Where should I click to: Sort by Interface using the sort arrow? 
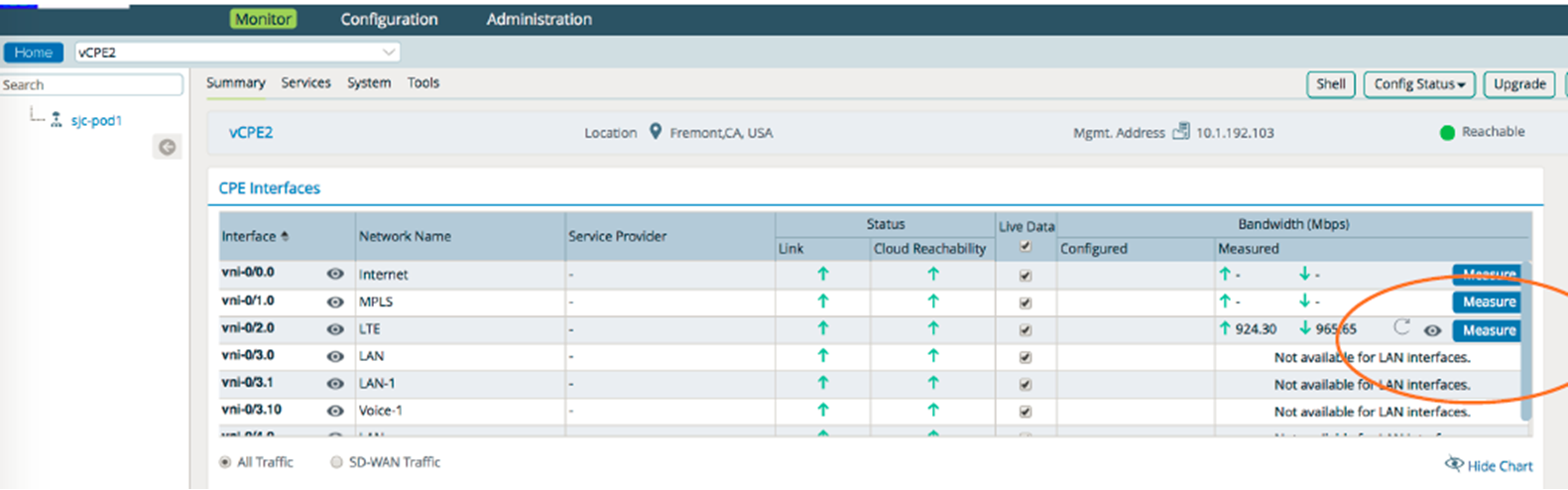pyautogui.click(x=286, y=236)
